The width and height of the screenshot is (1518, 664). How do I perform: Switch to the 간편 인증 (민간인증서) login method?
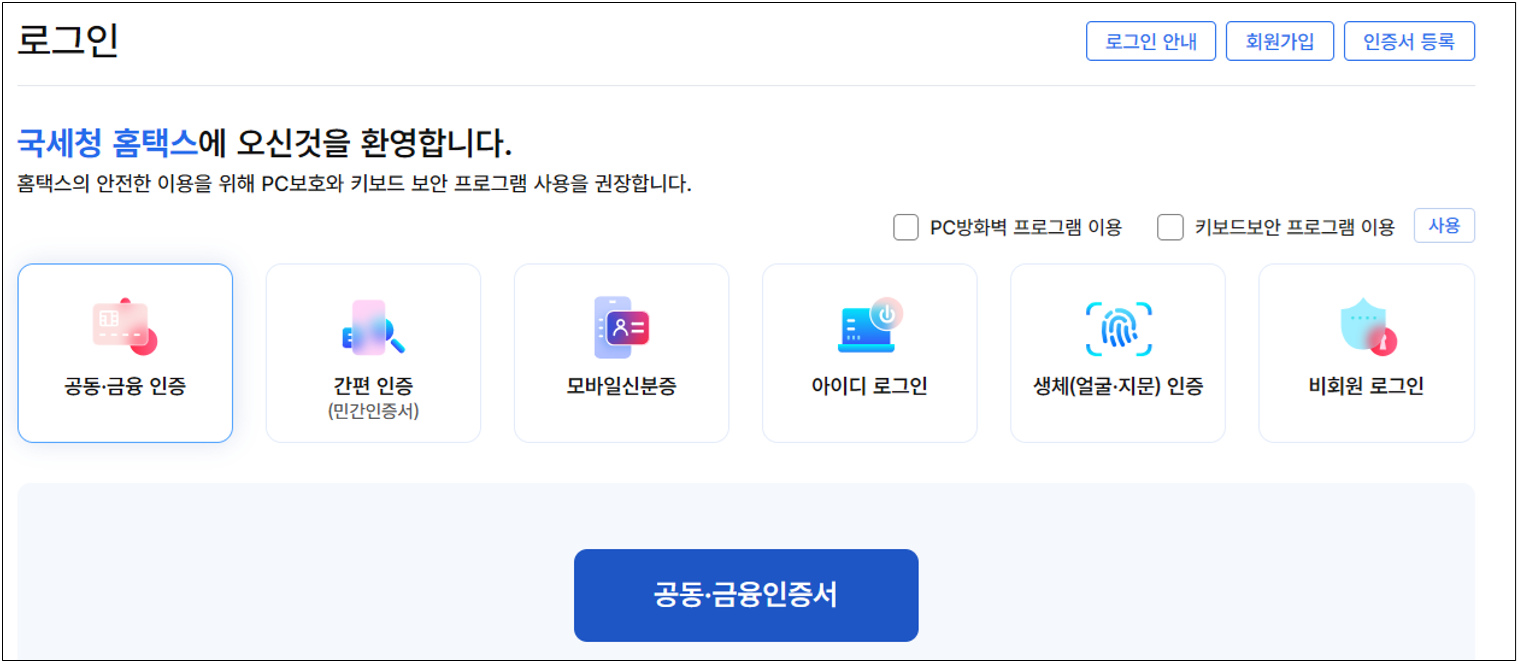(x=372, y=352)
